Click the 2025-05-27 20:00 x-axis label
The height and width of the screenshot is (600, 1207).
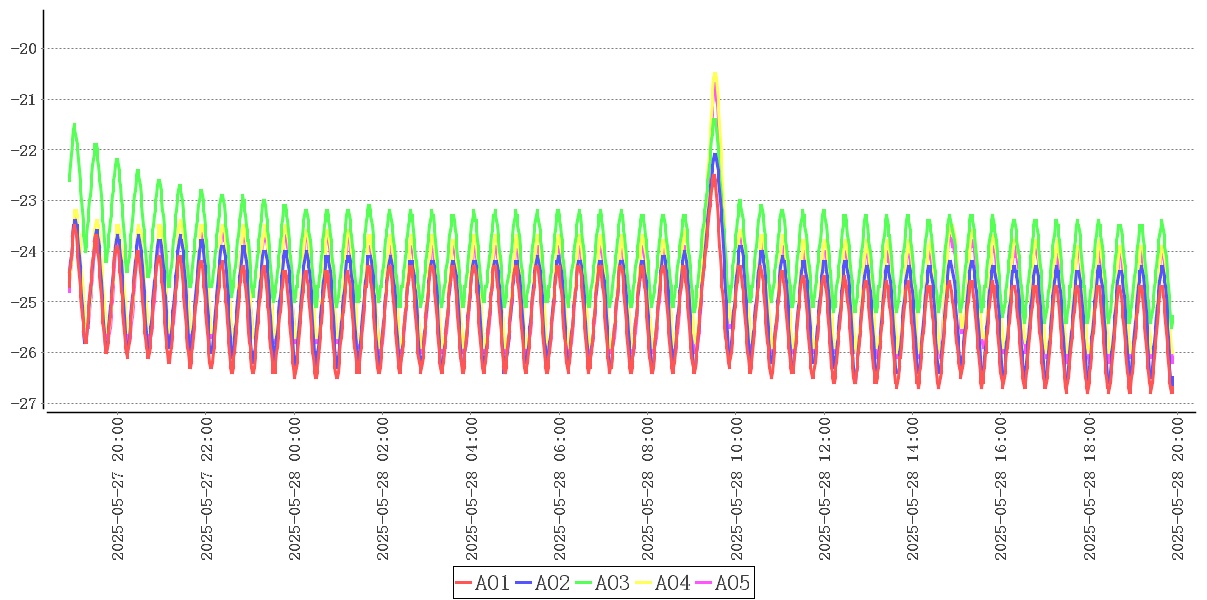coord(118,489)
